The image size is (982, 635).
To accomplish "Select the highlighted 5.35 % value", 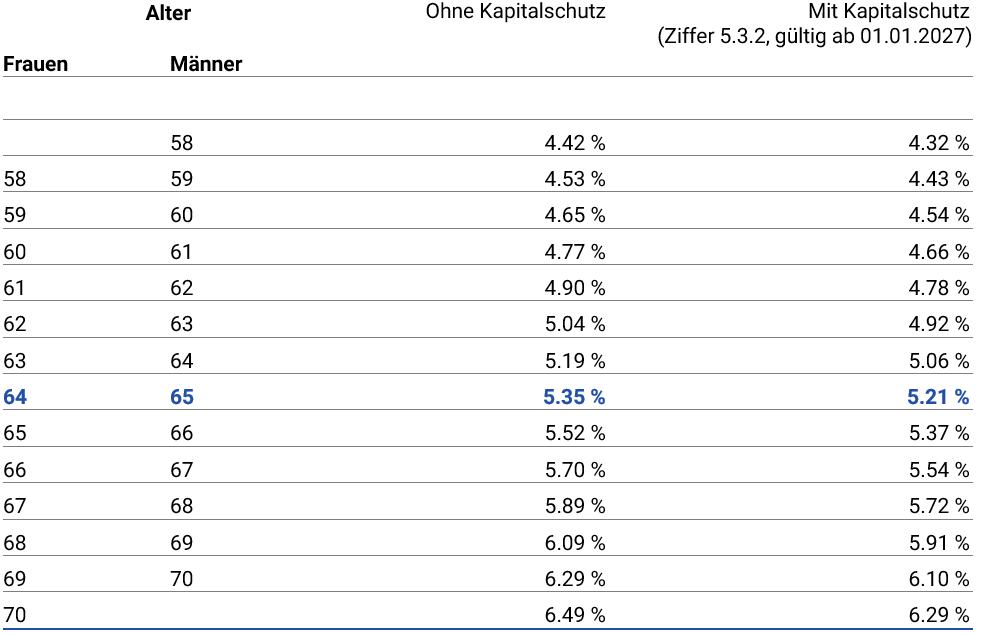I will tap(574, 397).
